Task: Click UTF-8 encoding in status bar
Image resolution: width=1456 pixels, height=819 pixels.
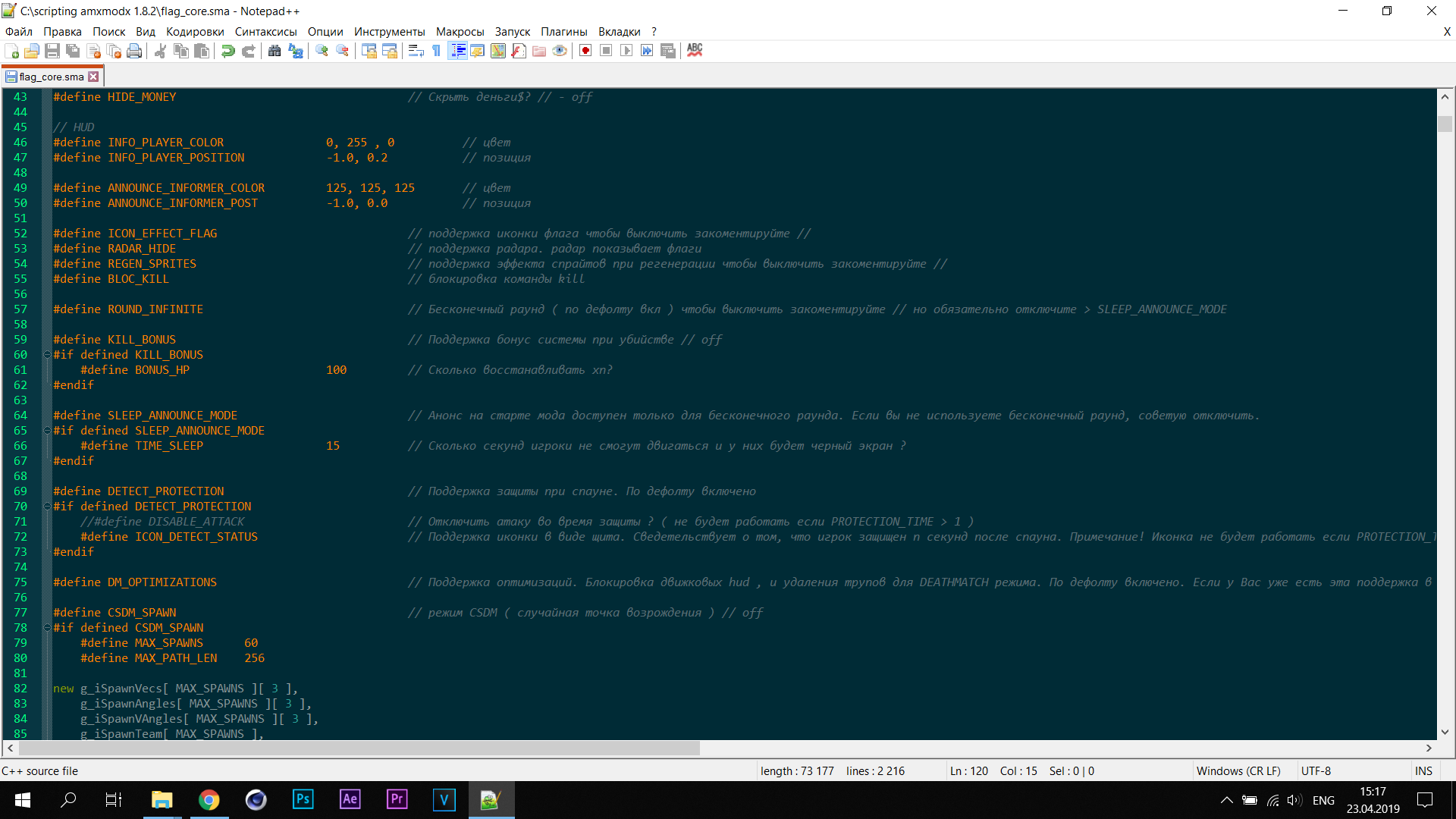Action: pyautogui.click(x=1316, y=770)
